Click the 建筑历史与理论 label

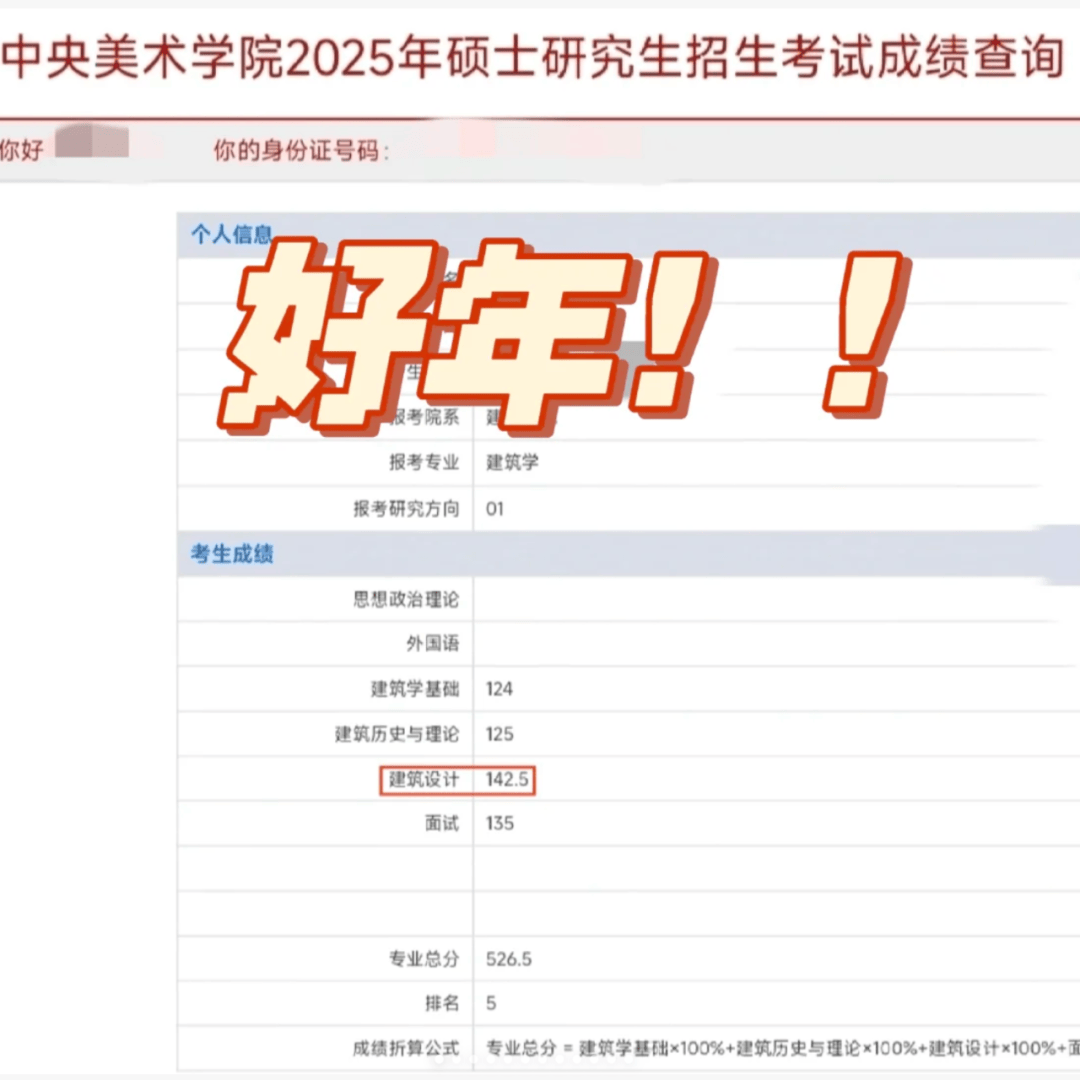(x=397, y=734)
